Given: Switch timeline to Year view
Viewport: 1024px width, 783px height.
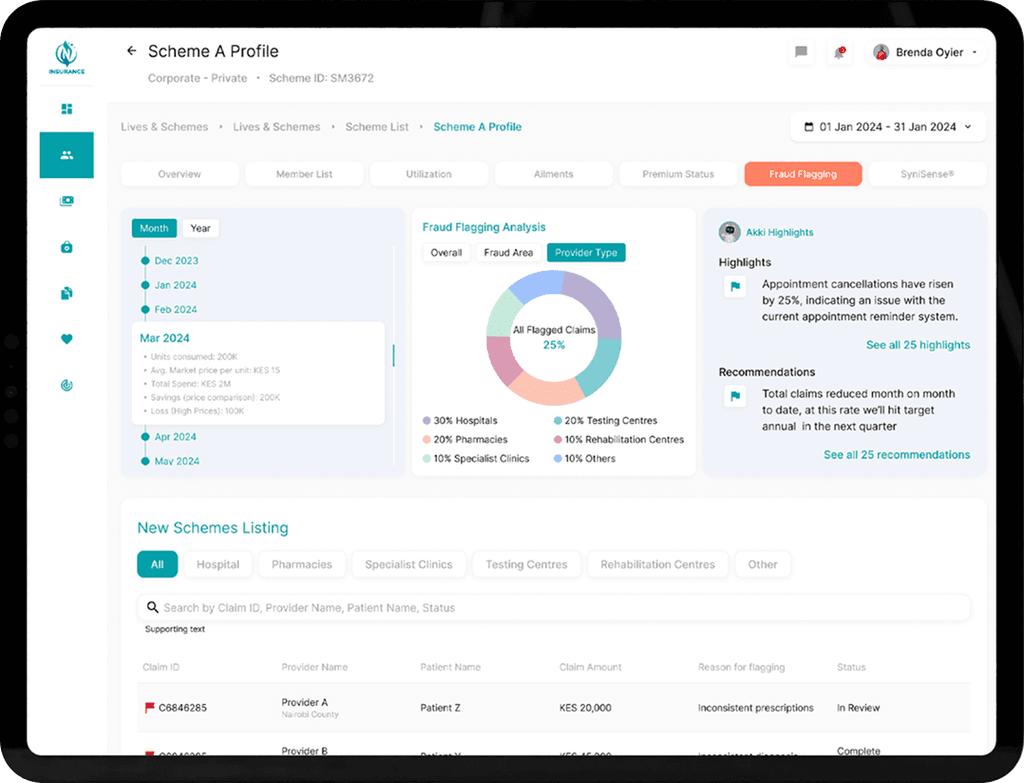Looking at the screenshot, I should click(x=200, y=228).
